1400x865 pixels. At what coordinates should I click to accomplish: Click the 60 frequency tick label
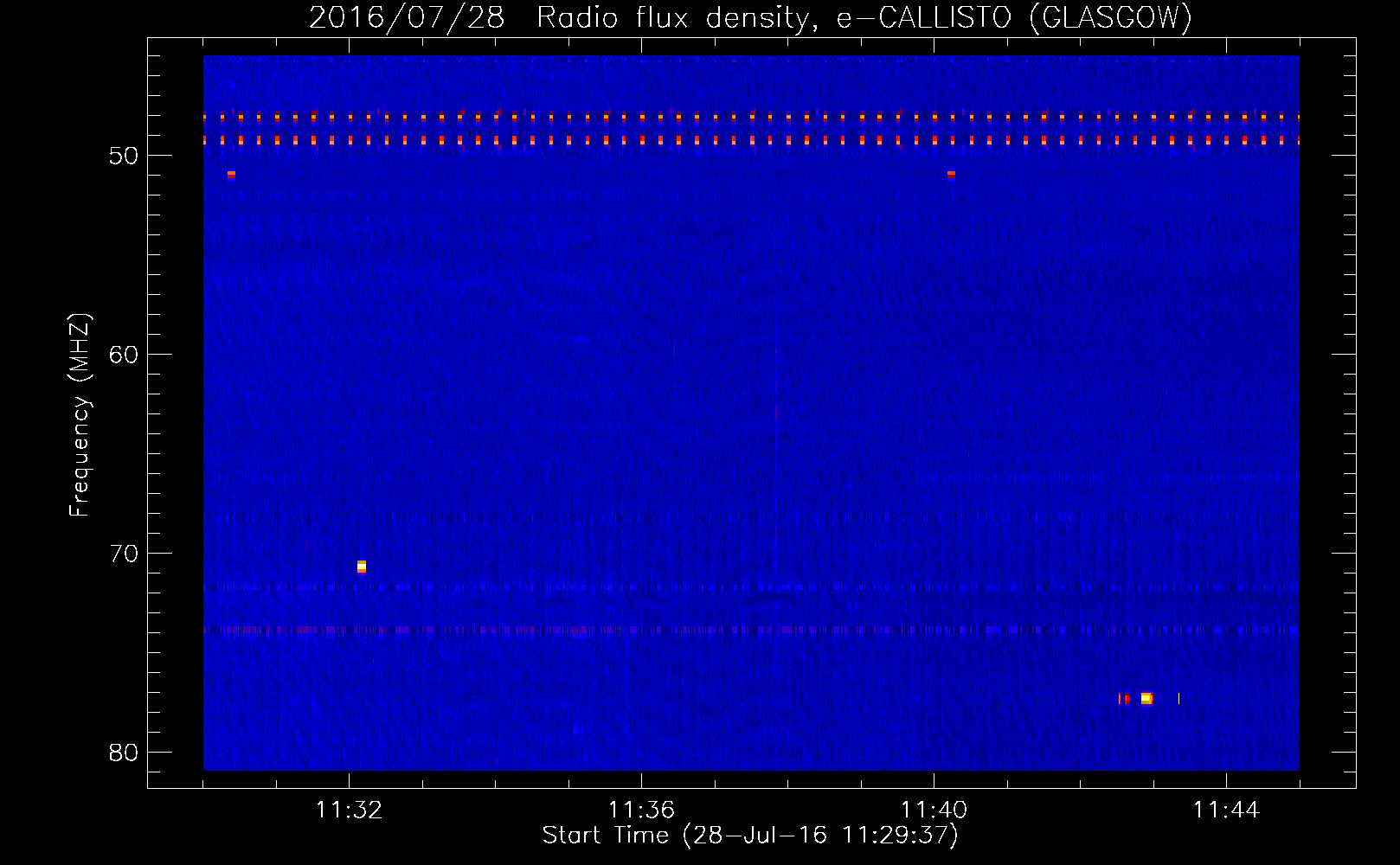click(x=124, y=355)
